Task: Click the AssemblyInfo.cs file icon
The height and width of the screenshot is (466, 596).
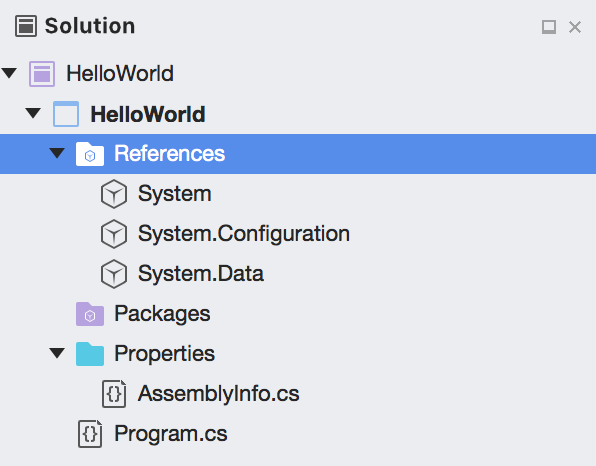Action: pos(114,394)
